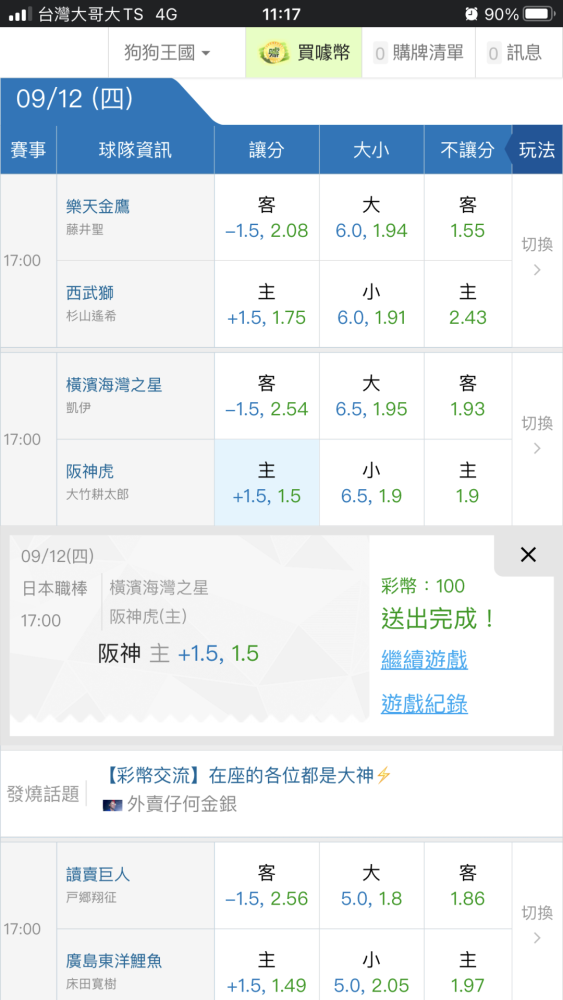Open hot topic 【彩幣交流】 post
This screenshot has height=1000, width=563.
(247, 776)
